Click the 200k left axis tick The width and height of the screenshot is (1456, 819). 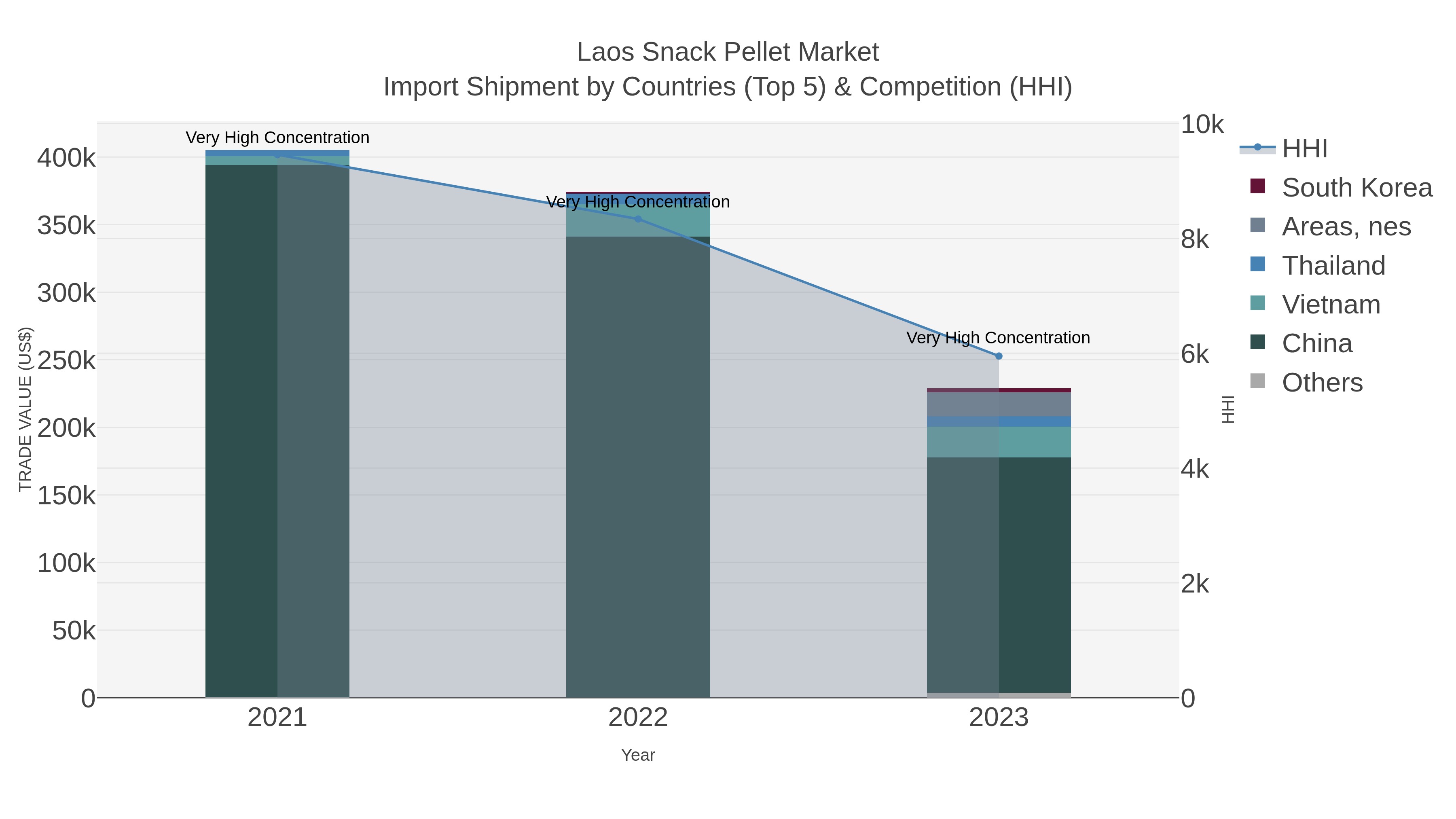[x=66, y=428]
